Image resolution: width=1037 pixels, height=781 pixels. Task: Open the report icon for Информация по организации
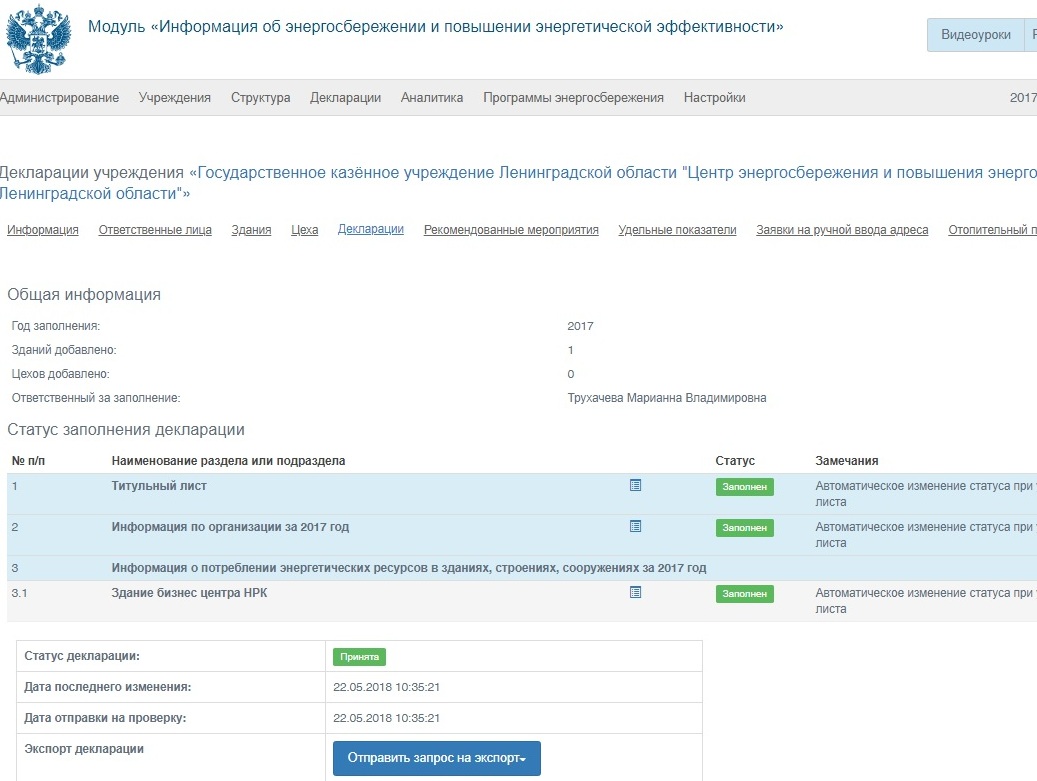[633, 527]
